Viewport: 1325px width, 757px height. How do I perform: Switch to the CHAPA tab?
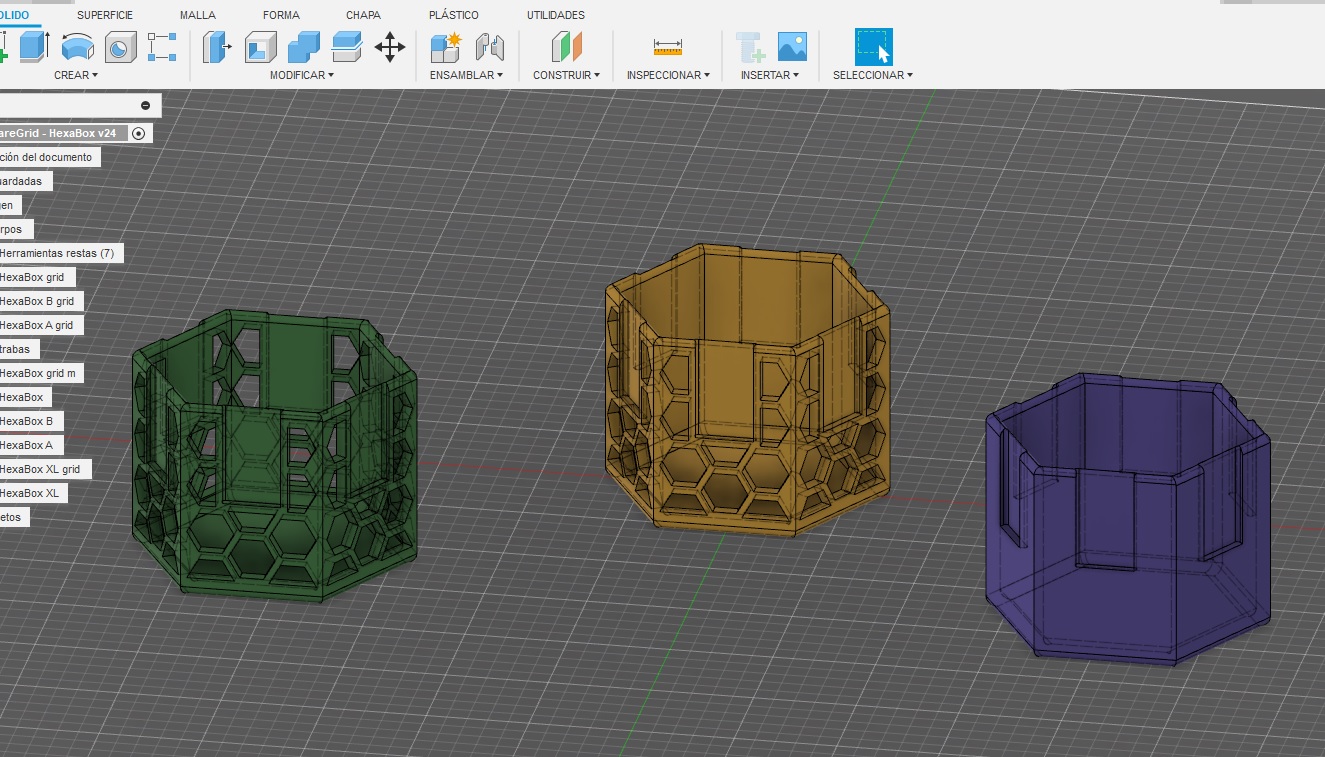[362, 15]
